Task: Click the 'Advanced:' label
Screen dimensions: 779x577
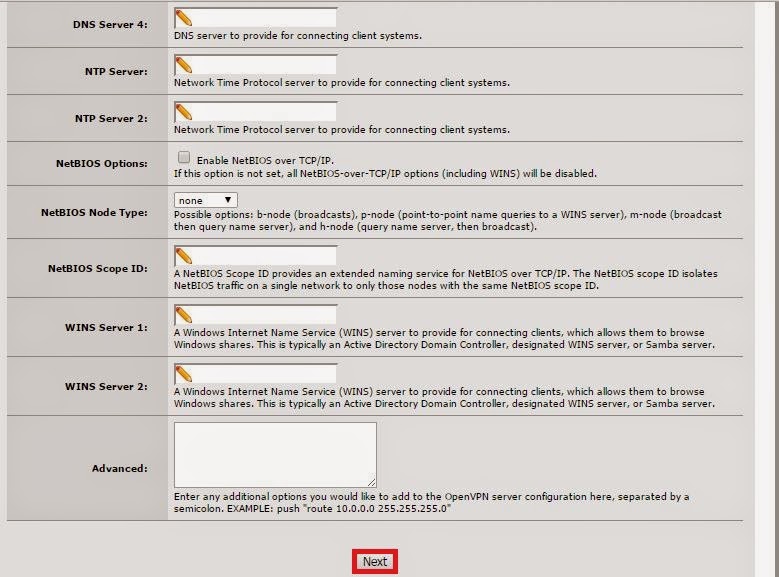Action: click(x=120, y=469)
